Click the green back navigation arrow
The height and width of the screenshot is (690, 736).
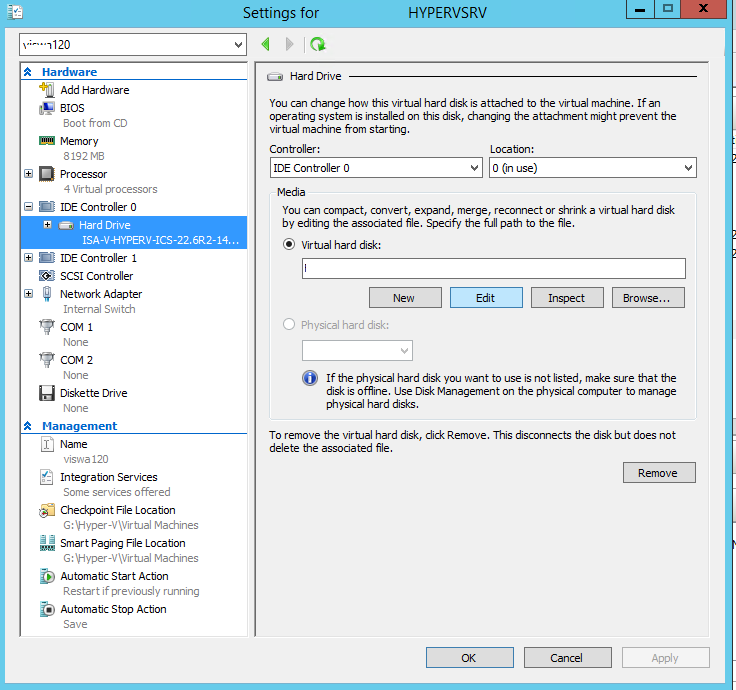click(x=266, y=44)
